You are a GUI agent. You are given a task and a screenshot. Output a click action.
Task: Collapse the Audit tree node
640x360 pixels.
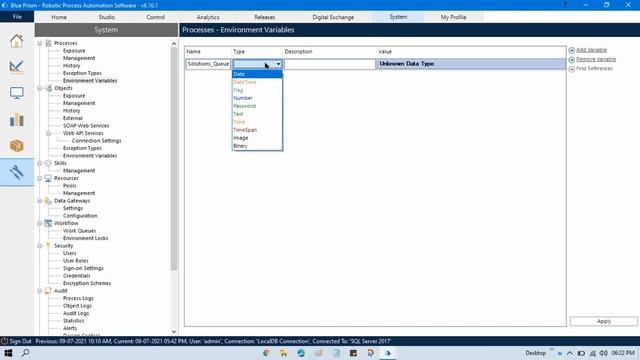click(40, 291)
